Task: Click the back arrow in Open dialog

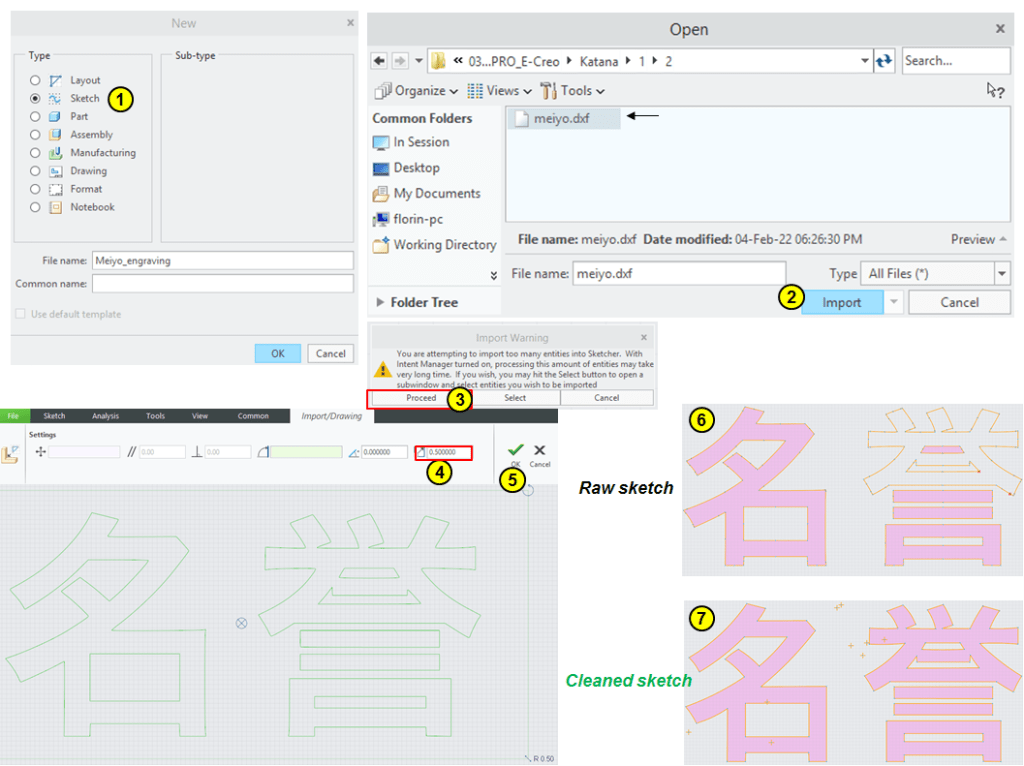Action: 380,61
